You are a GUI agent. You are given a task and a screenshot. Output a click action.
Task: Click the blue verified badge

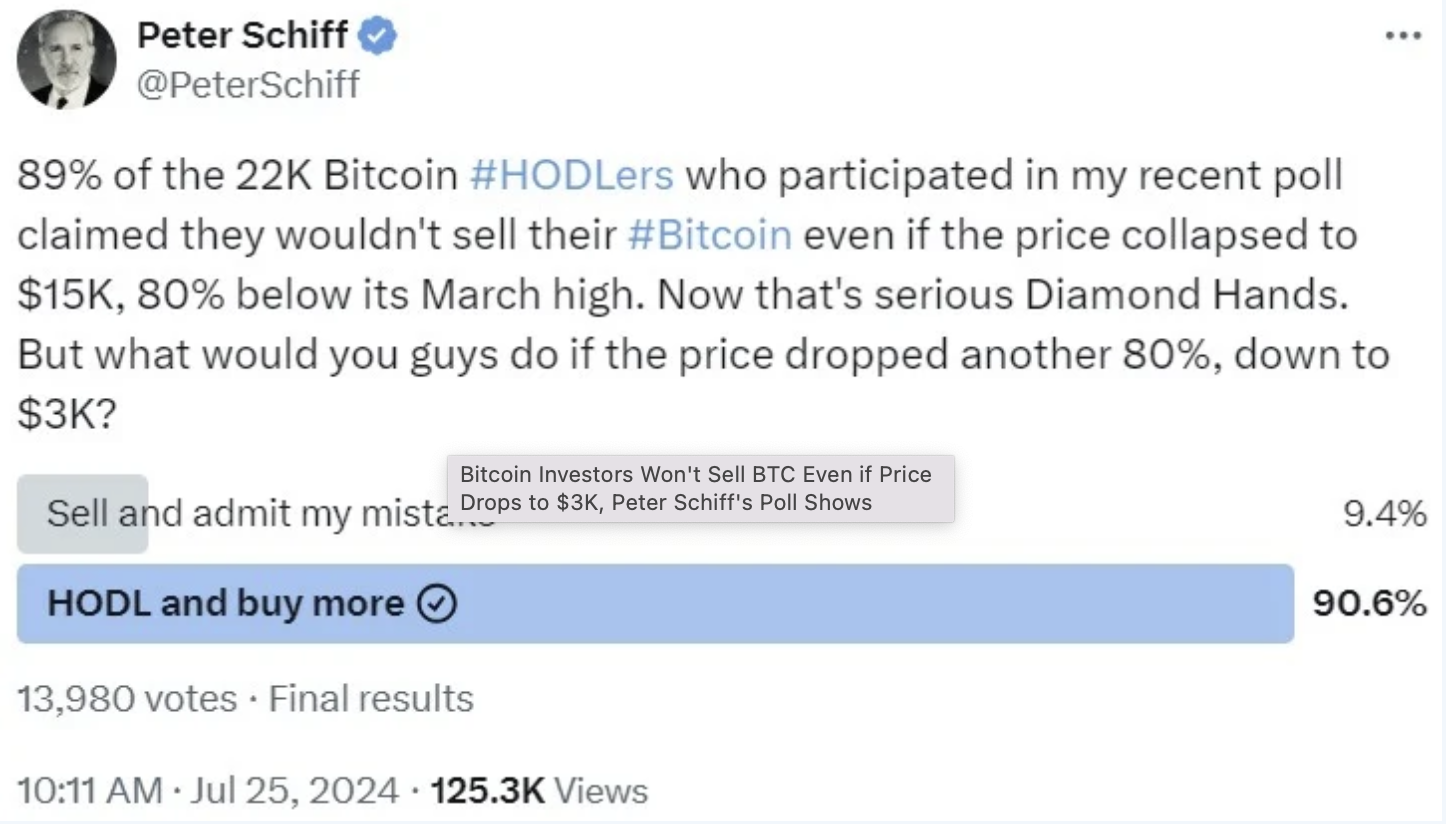pos(378,36)
